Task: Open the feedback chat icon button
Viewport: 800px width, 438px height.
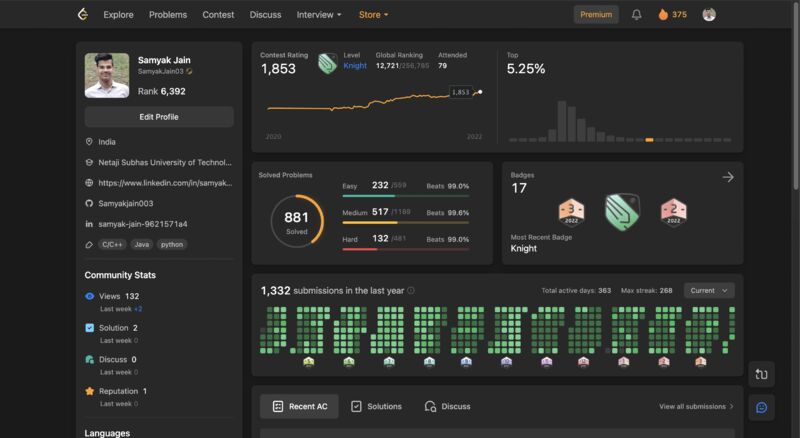Action: point(761,407)
